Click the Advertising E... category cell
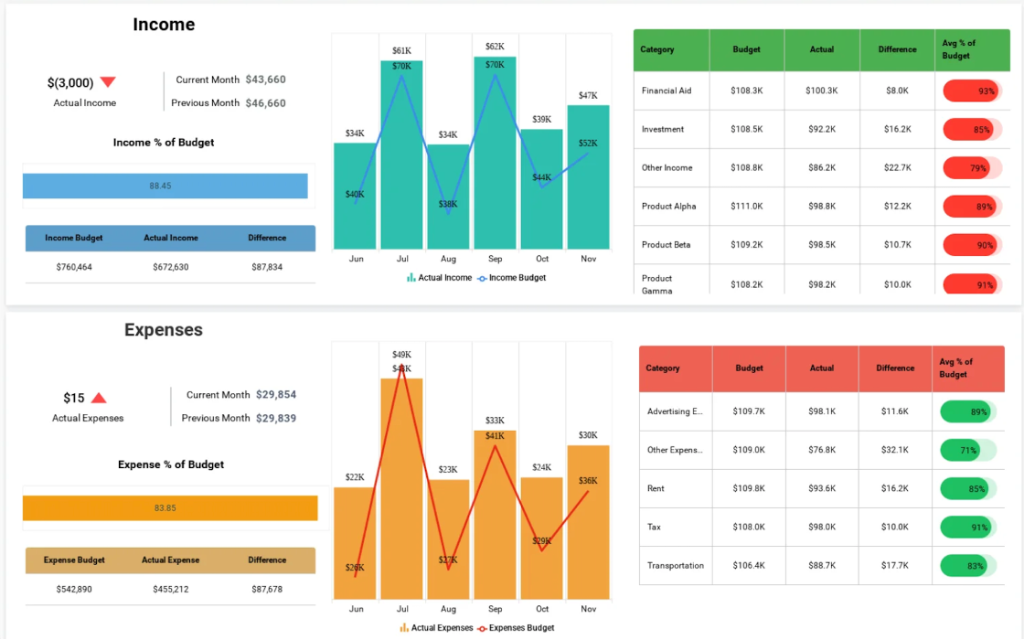This screenshot has width=1024, height=639. pyautogui.click(x=675, y=412)
